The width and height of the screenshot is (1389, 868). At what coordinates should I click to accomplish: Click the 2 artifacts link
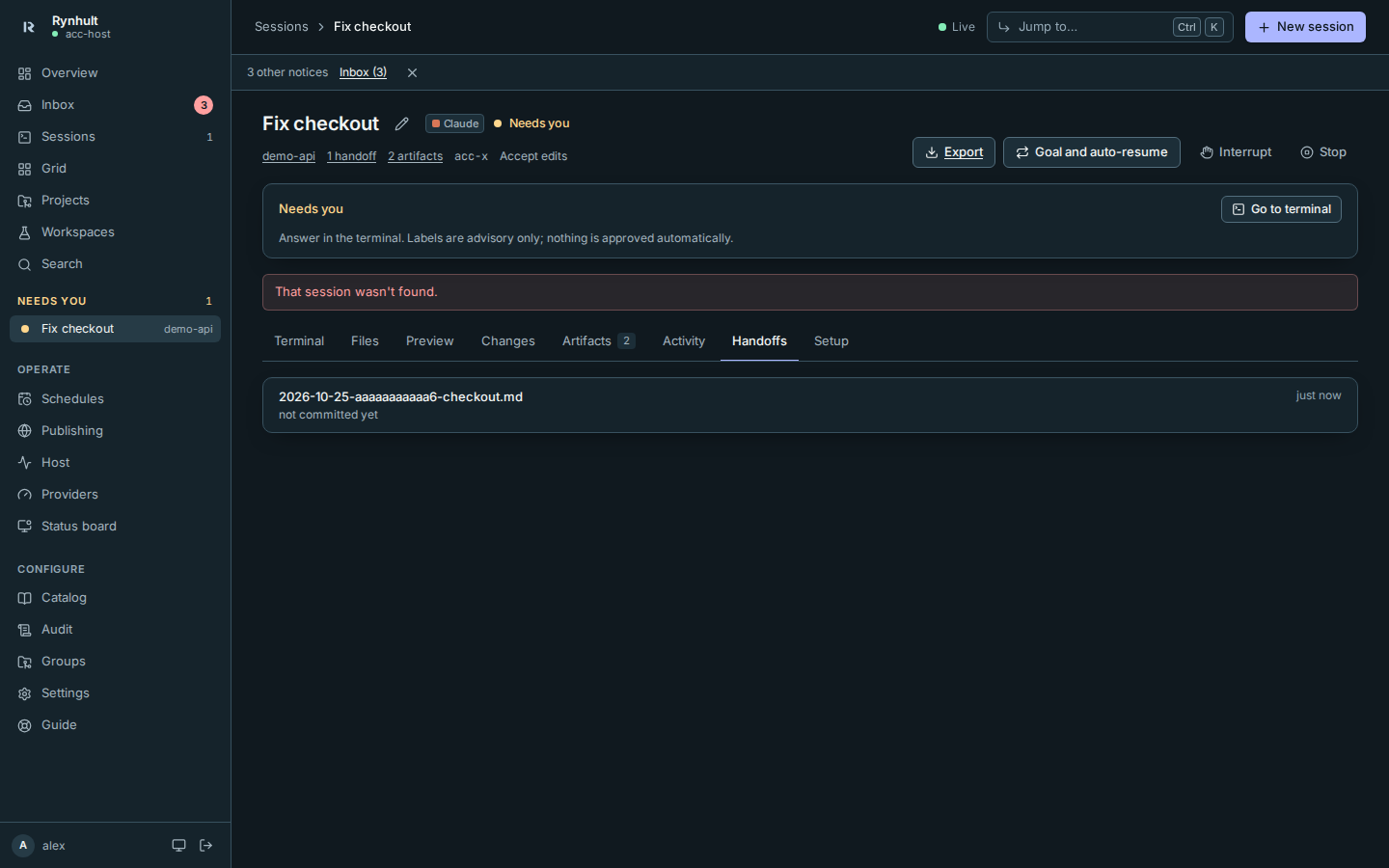(415, 156)
